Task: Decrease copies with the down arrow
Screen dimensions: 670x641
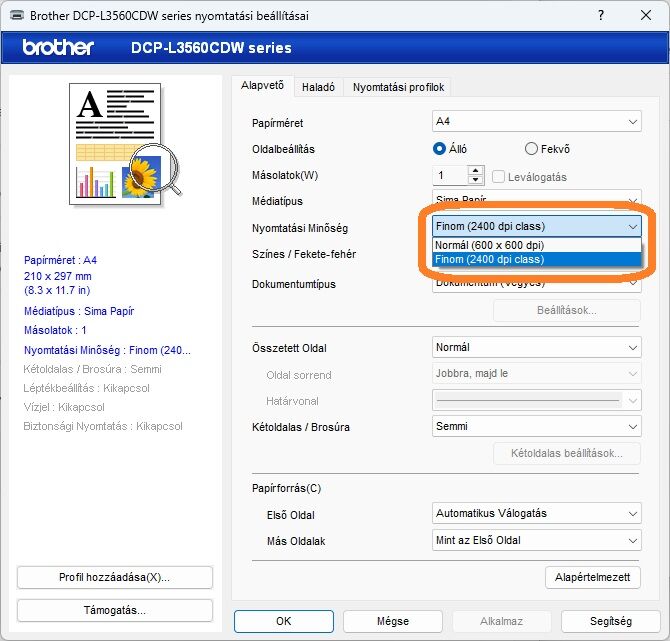Action: [476, 180]
